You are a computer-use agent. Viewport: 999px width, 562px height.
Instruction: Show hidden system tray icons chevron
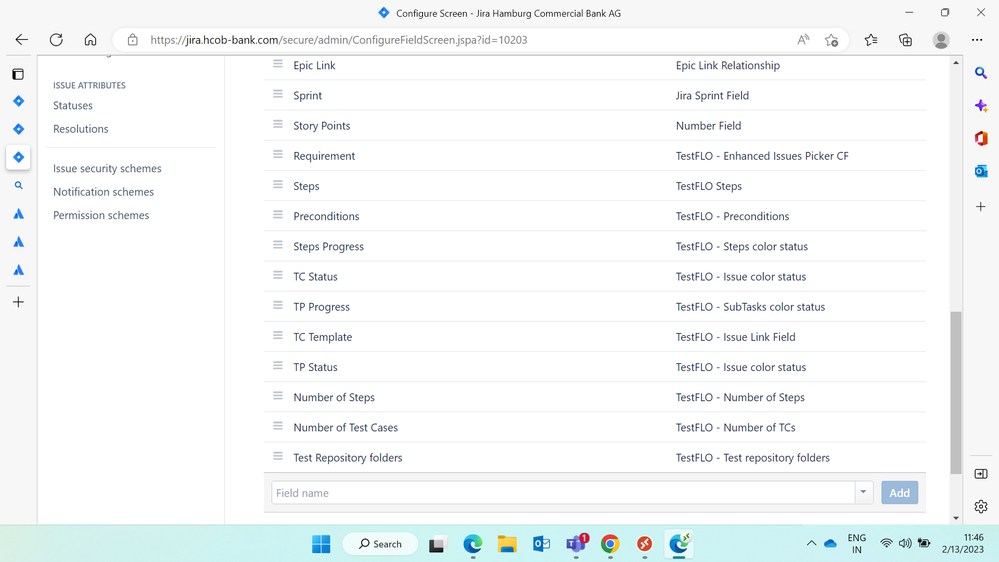point(811,544)
